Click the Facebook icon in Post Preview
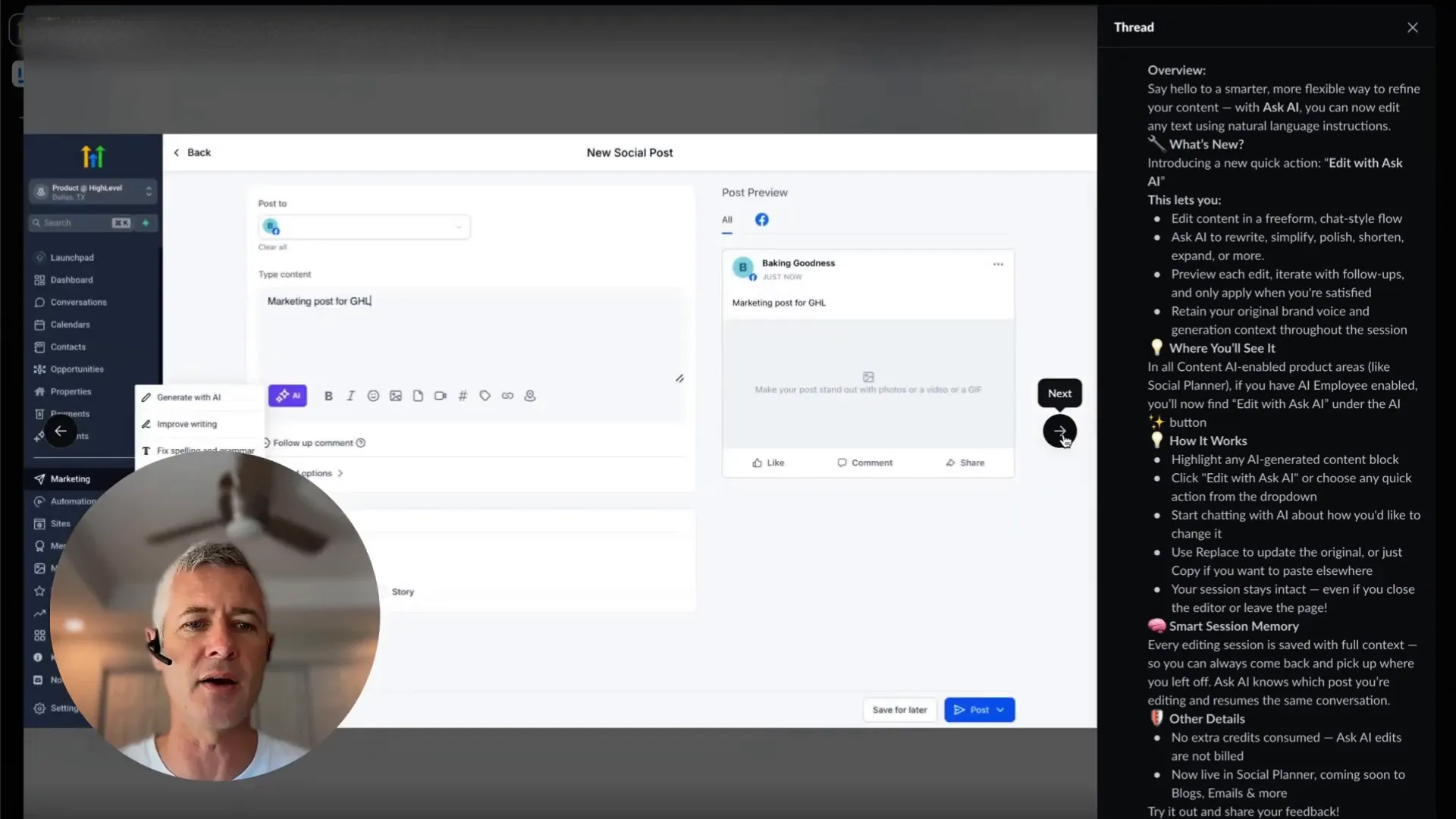1456x819 pixels. click(762, 220)
